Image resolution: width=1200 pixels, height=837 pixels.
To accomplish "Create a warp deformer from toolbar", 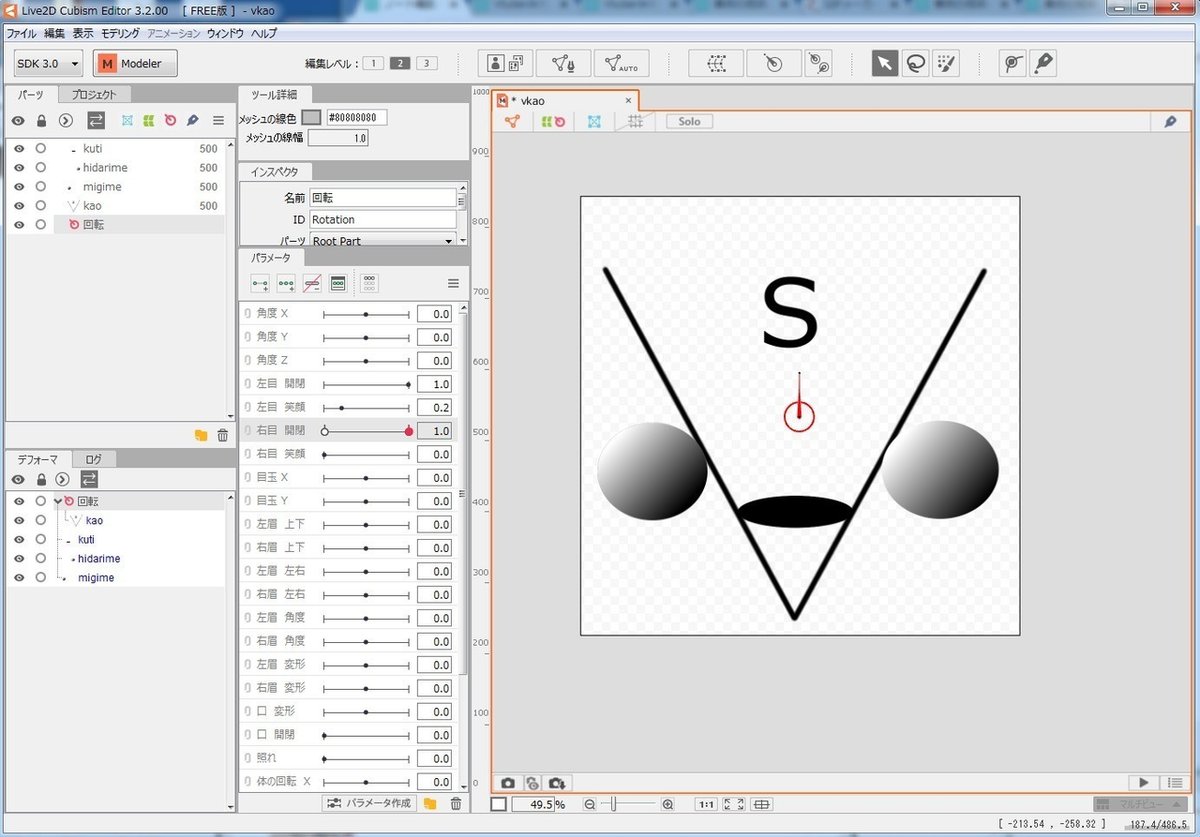I will click(x=716, y=64).
